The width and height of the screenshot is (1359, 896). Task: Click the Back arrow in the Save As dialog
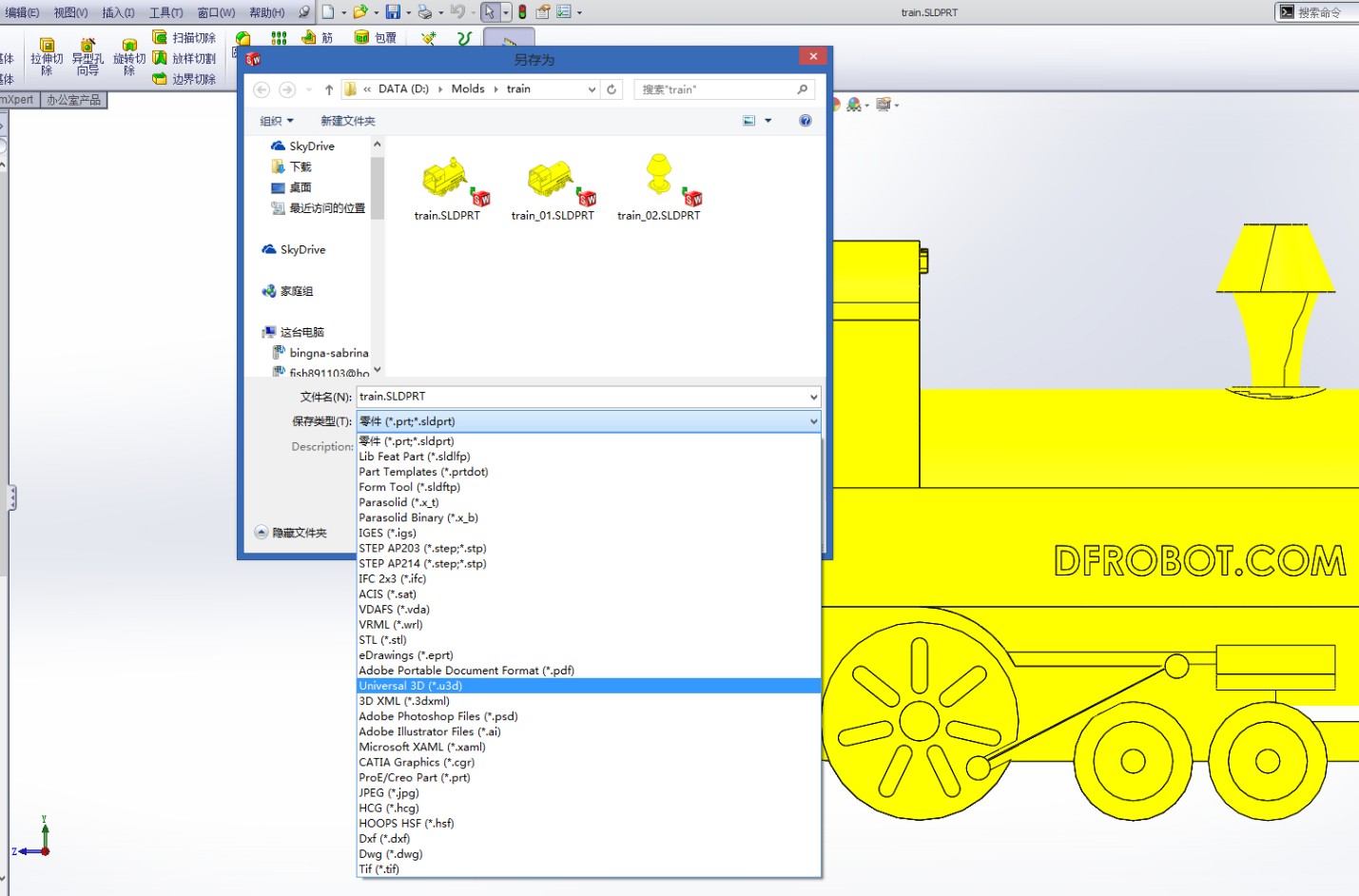point(262,89)
